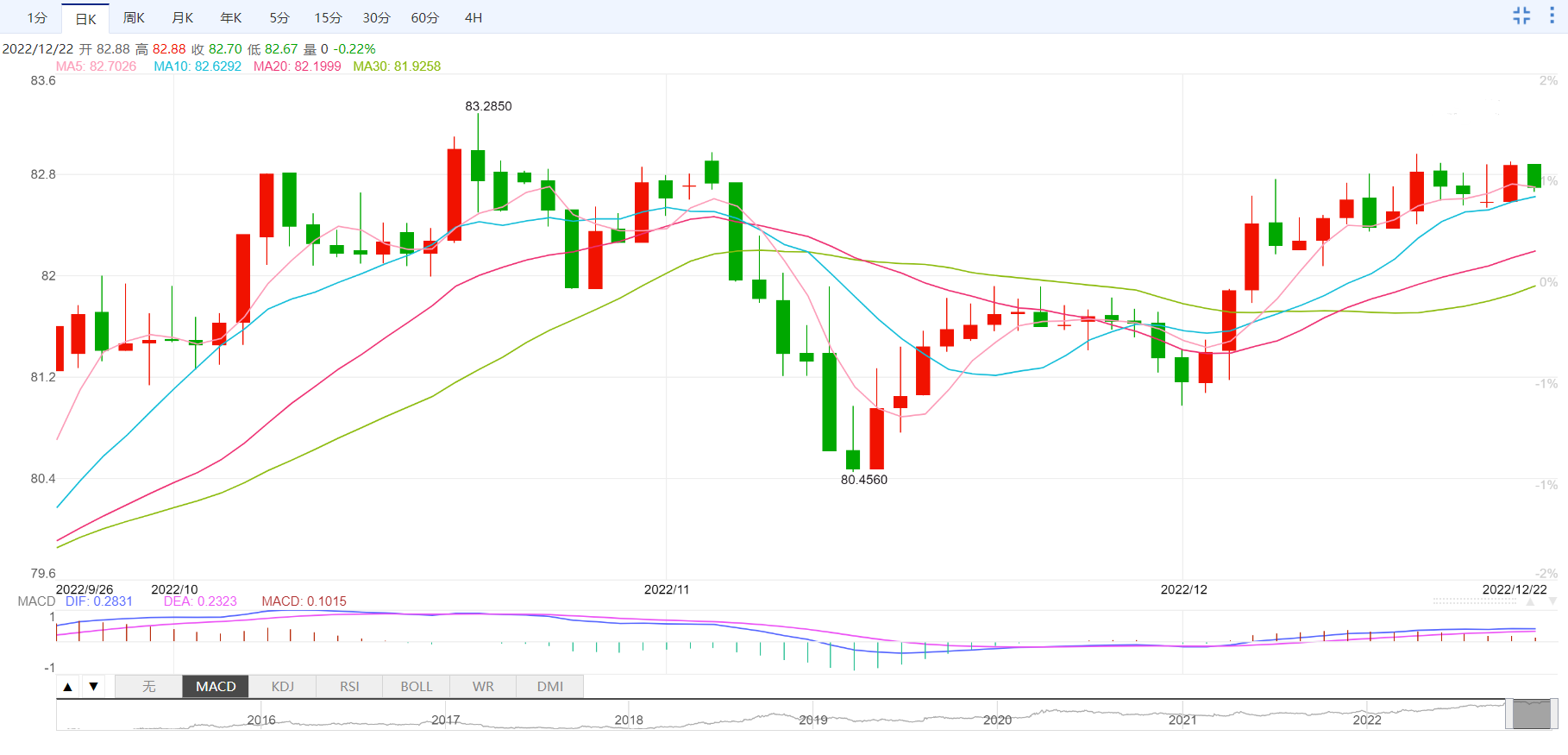Screen dimensions: 1568x755
Task: Click the 83.2850 high price label
Action: tap(488, 106)
